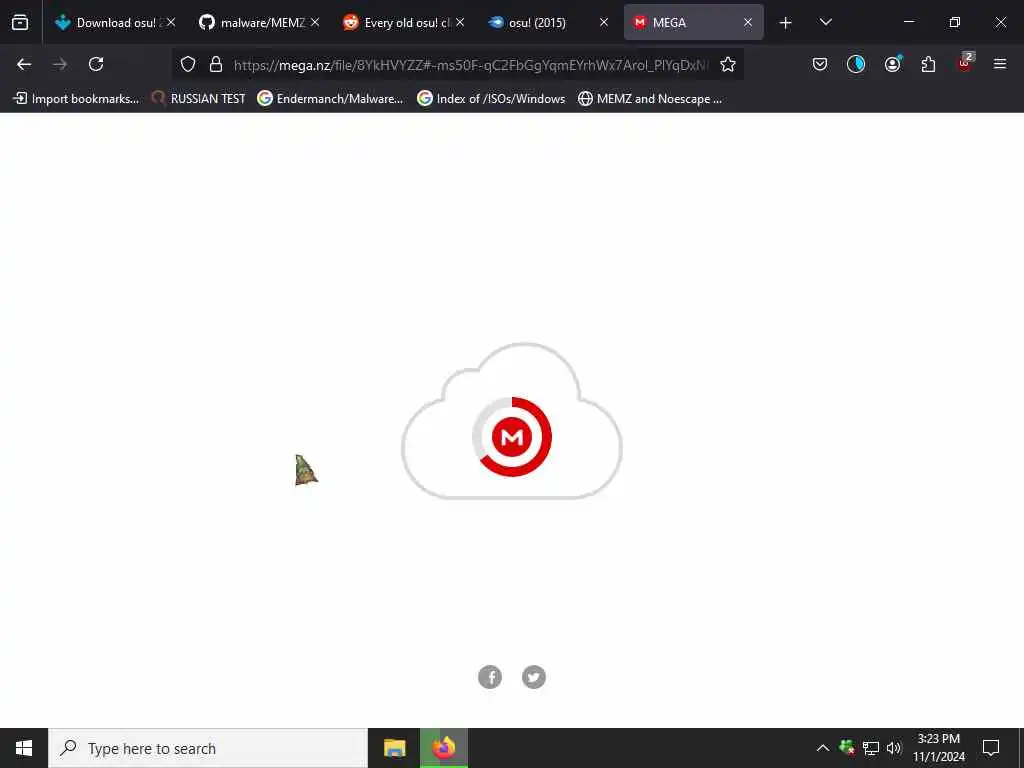
Task: Open the Windows Start menu
Action: (x=24, y=748)
